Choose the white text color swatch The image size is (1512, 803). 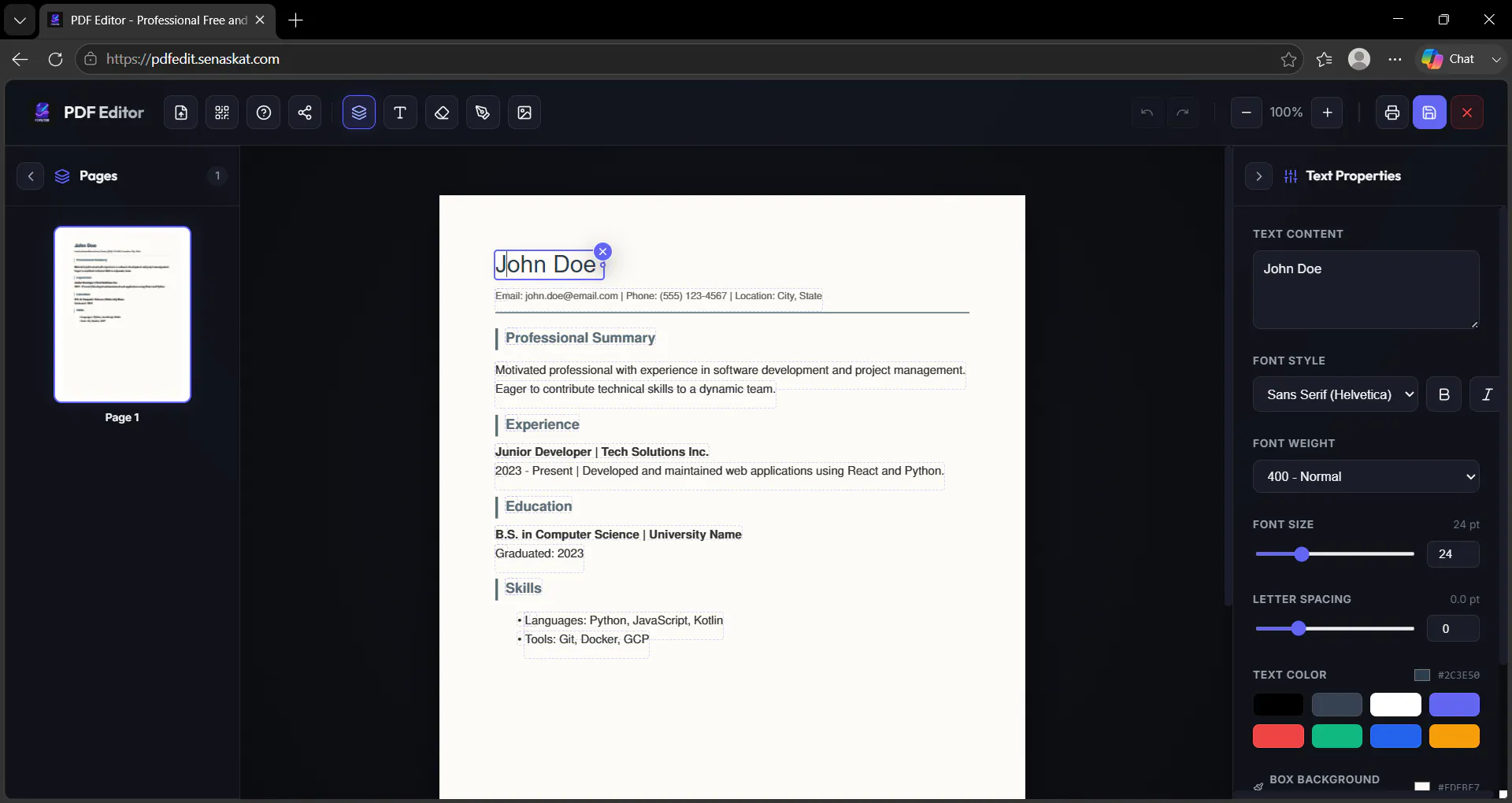[x=1395, y=705]
